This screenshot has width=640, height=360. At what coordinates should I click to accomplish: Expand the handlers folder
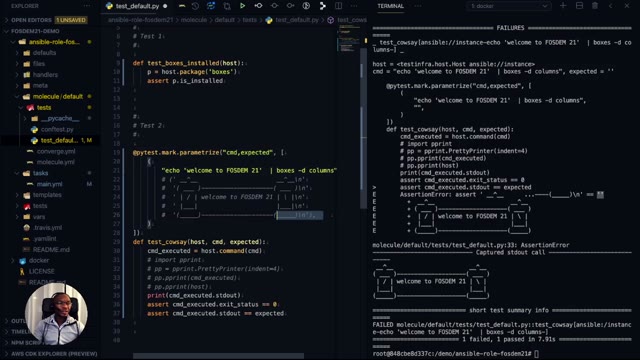point(17,75)
